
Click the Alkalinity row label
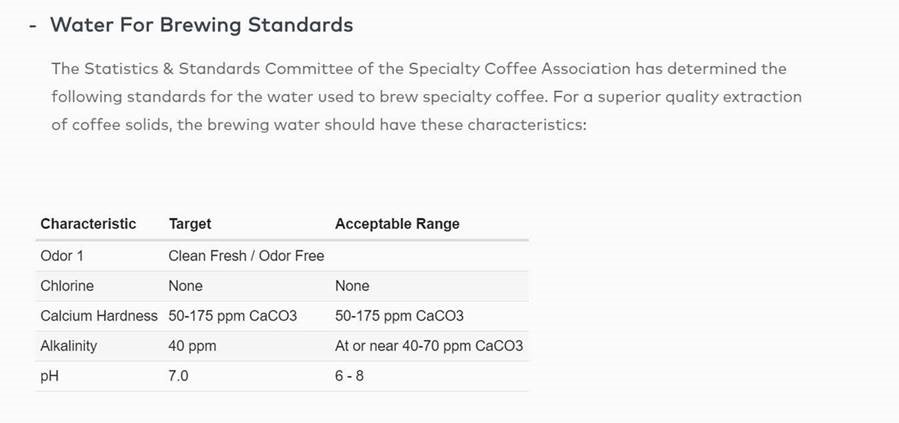(x=68, y=346)
